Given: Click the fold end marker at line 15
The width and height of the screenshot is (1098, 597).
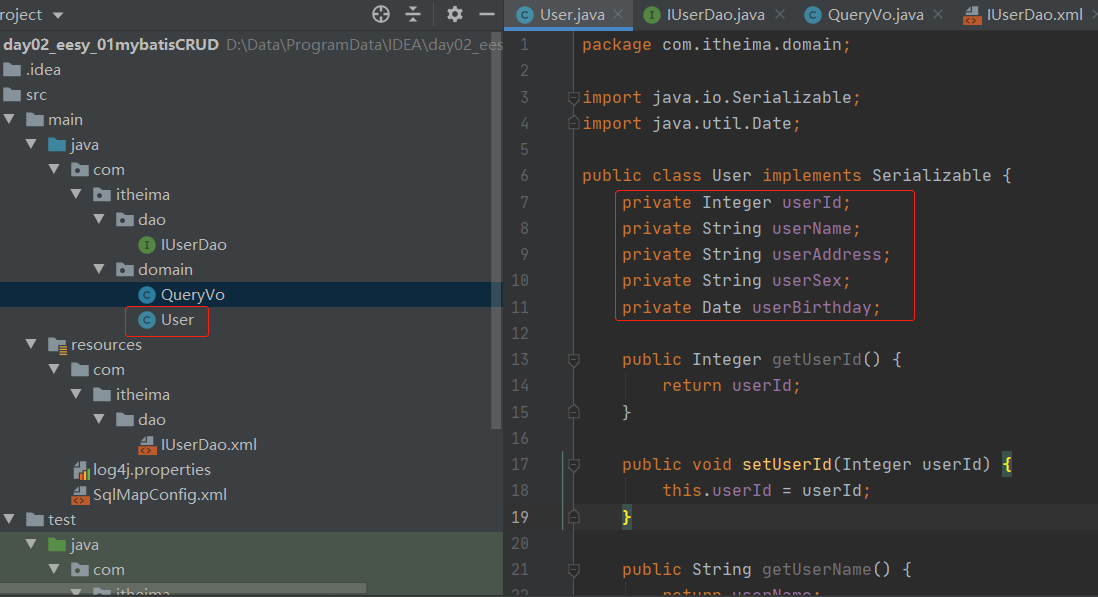Looking at the screenshot, I should [x=574, y=412].
